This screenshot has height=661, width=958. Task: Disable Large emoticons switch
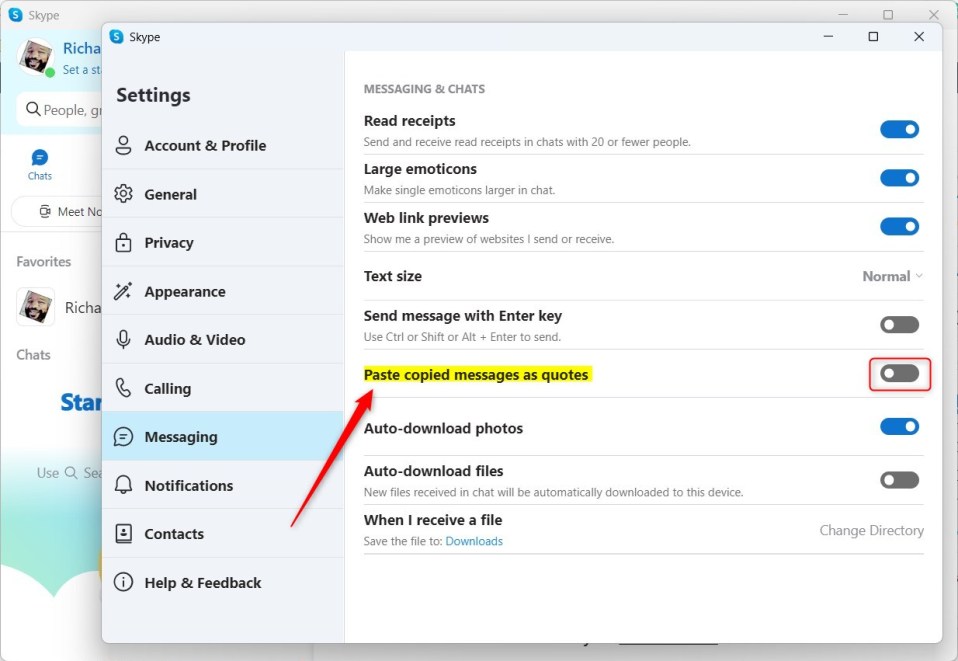(899, 178)
